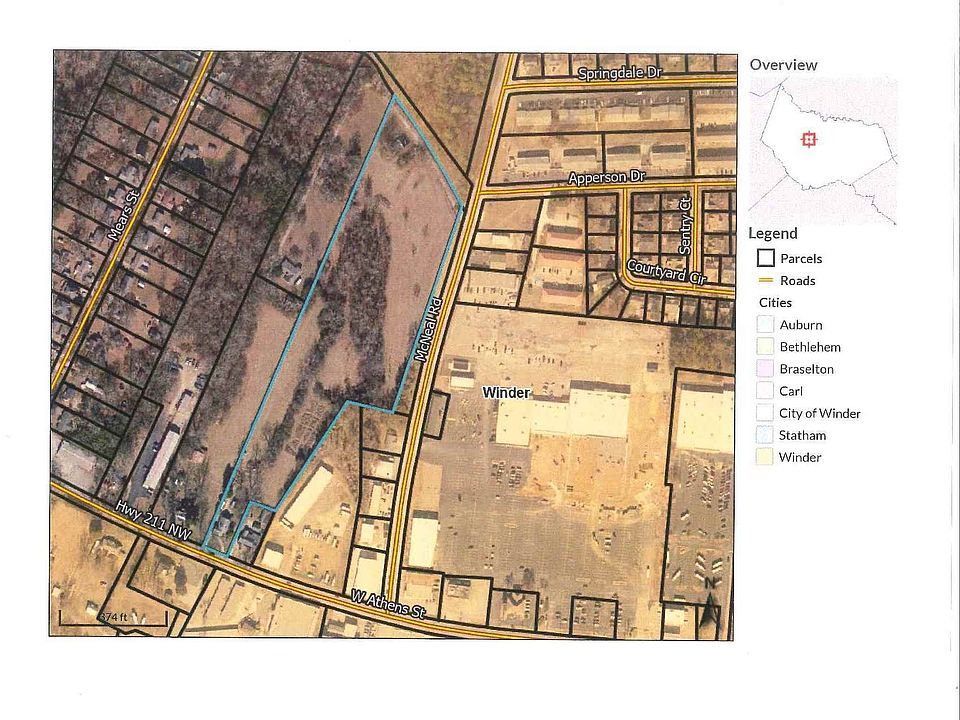Pick the Carl legend color swatch
Image resolution: width=960 pixels, height=720 pixels.
click(x=765, y=391)
